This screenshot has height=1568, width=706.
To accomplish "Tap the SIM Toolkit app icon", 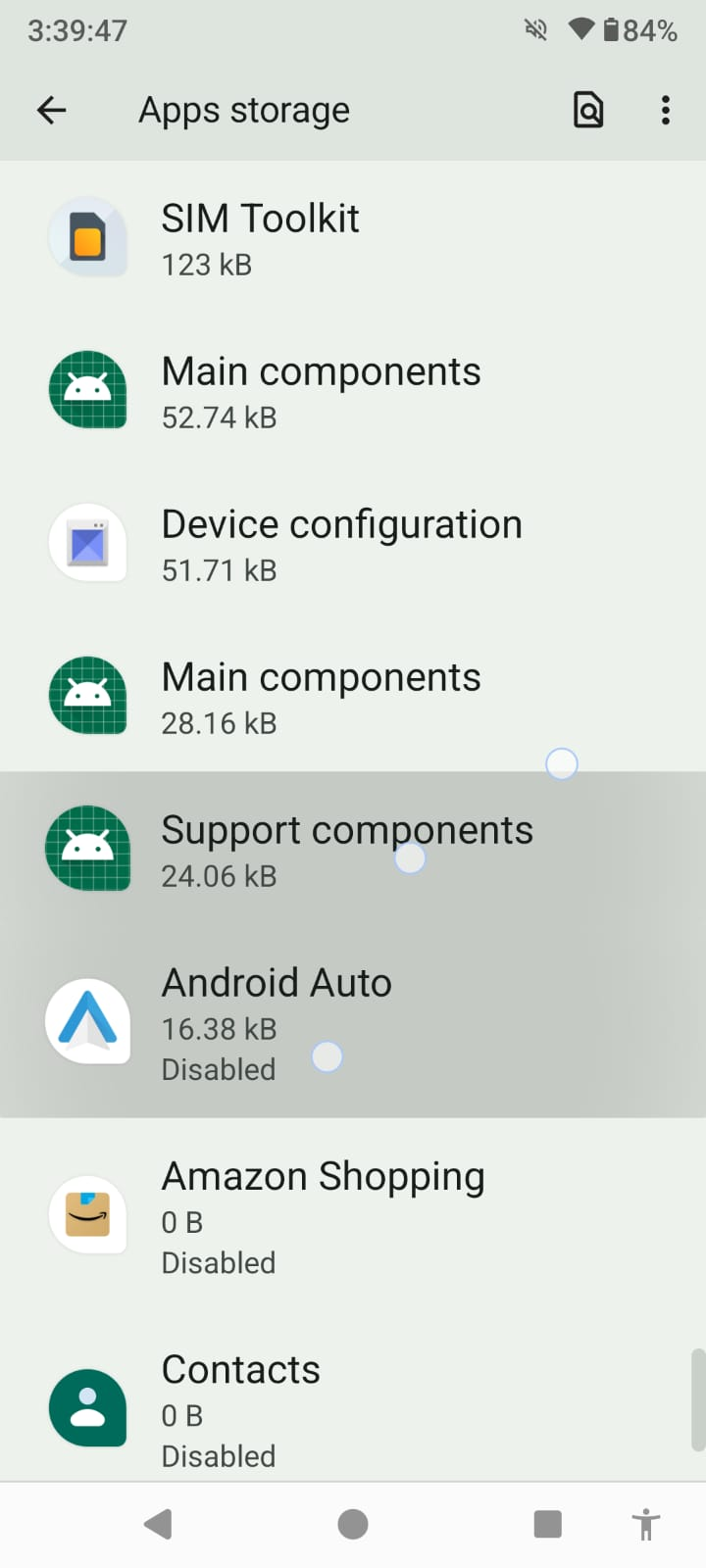I will [87, 237].
